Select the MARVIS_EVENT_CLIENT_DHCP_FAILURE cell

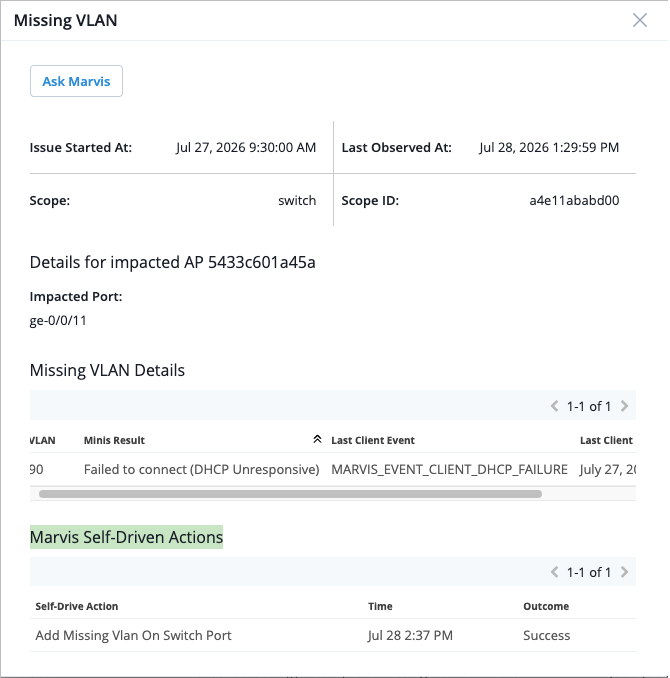click(449, 469)
